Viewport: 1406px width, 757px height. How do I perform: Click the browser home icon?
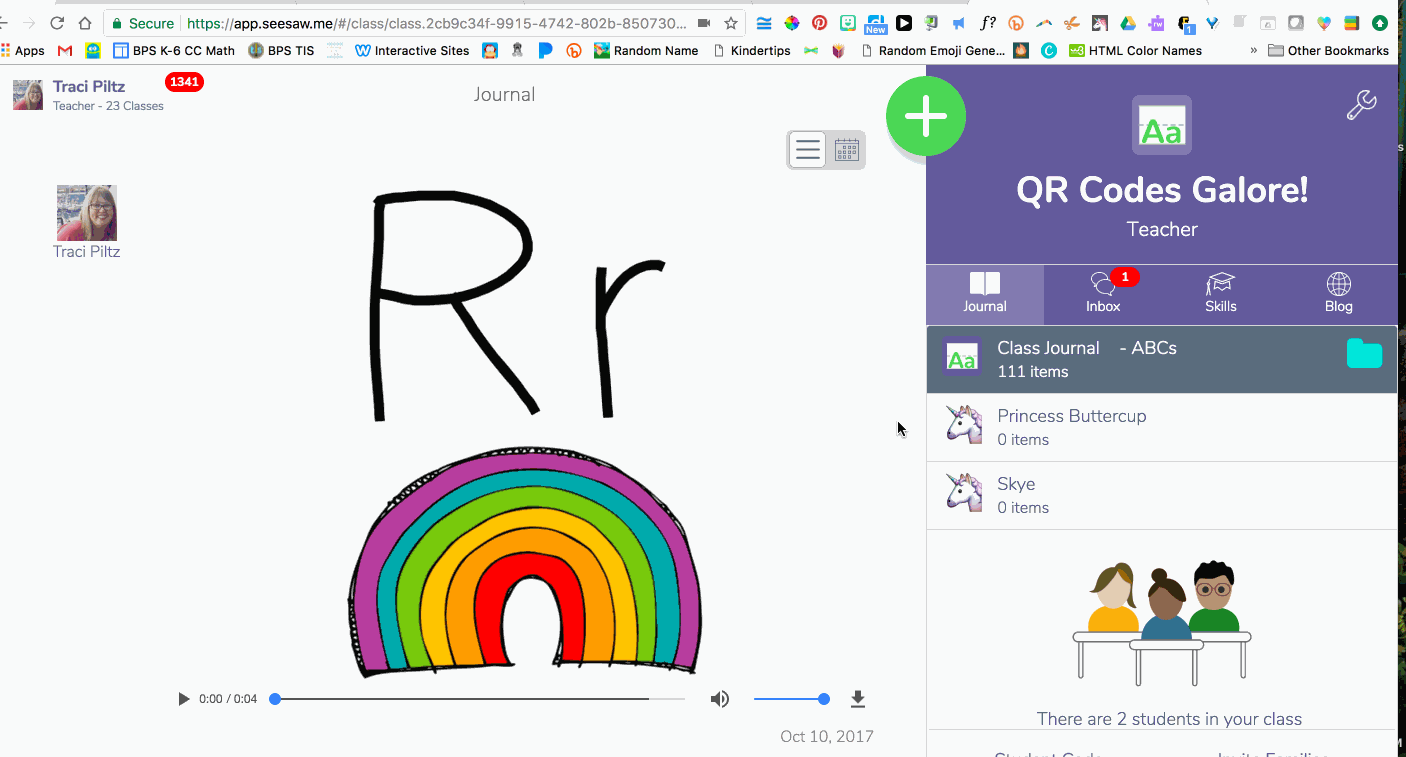point(83,21)
